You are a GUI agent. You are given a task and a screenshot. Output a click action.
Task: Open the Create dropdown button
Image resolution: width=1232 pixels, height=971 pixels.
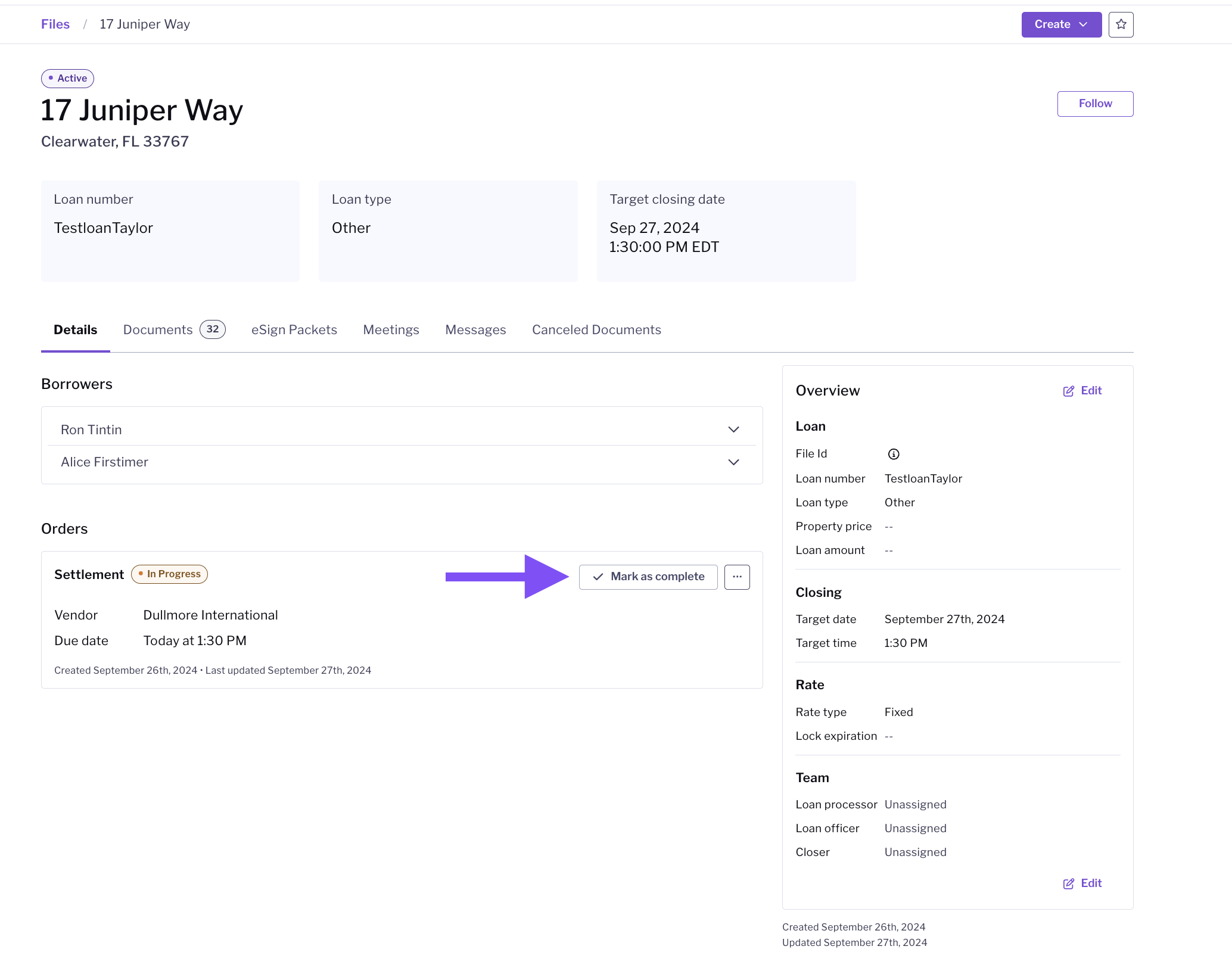1061,24
